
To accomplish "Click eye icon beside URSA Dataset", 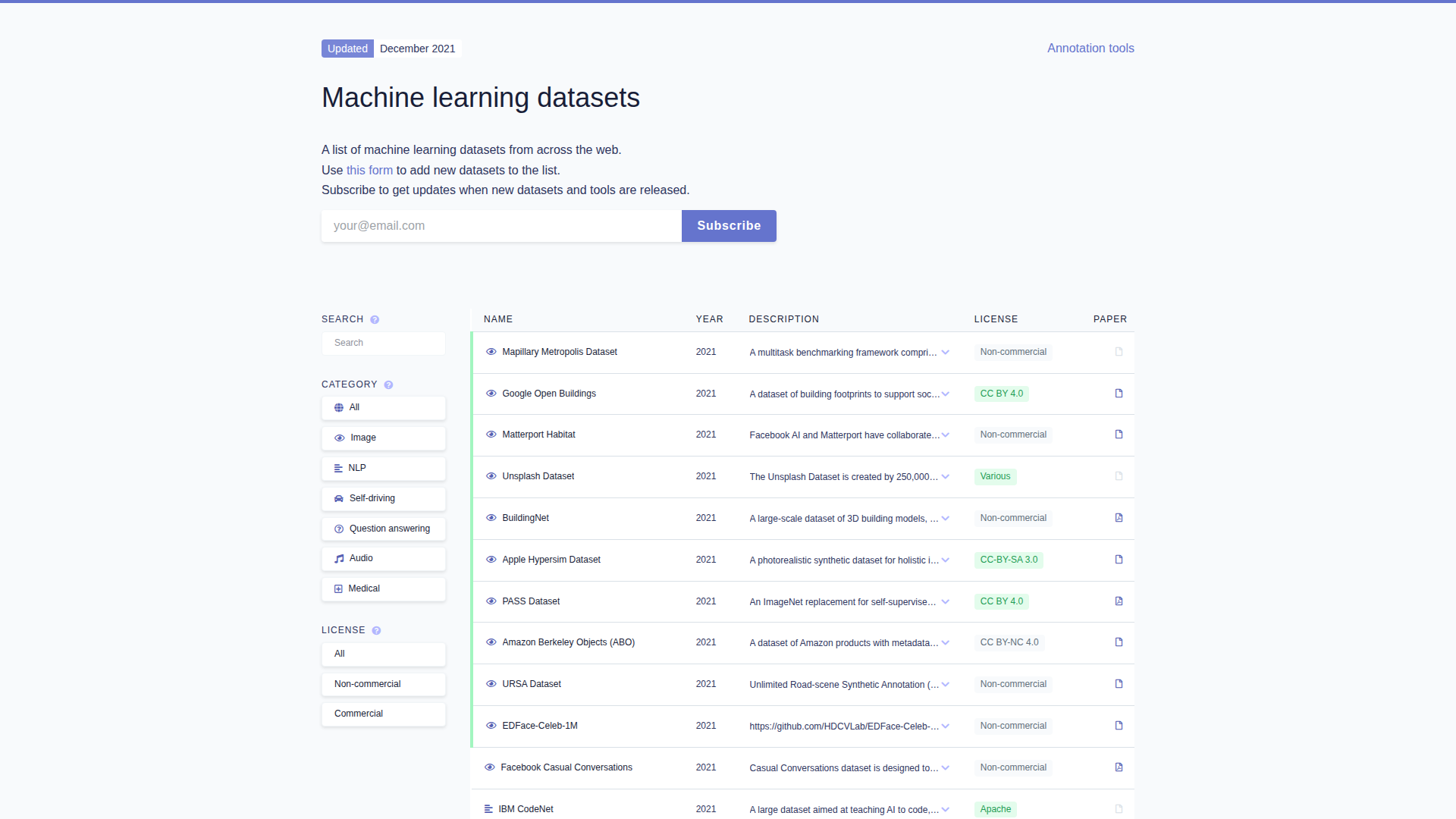I will click(491, 684).
